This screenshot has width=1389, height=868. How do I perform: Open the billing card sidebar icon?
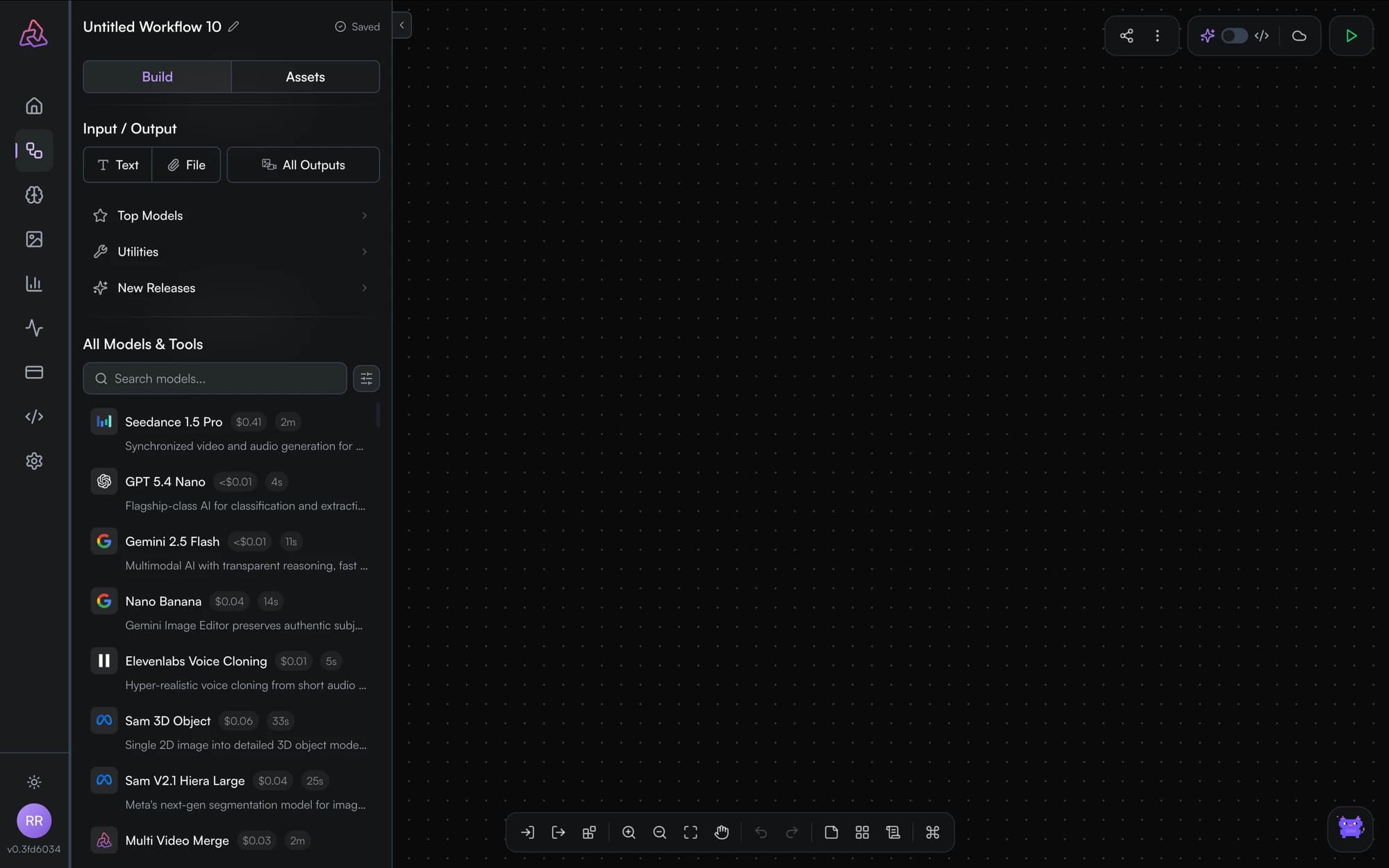point(34,372)
